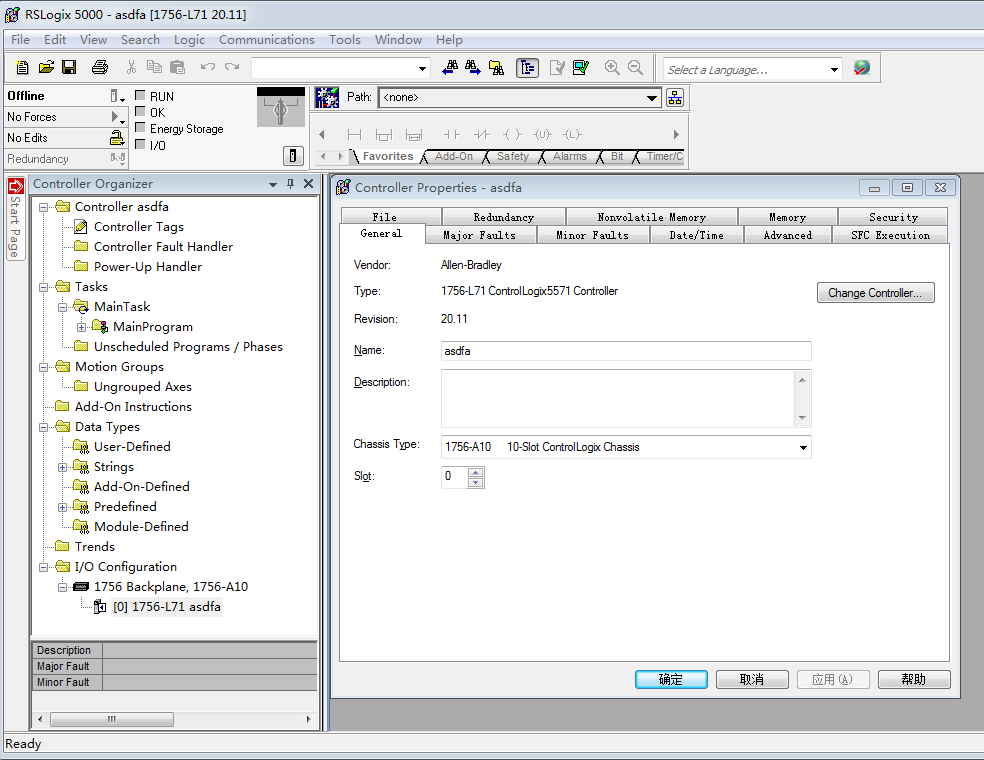Switch to the Nonvolatile Memory tab

651,217
